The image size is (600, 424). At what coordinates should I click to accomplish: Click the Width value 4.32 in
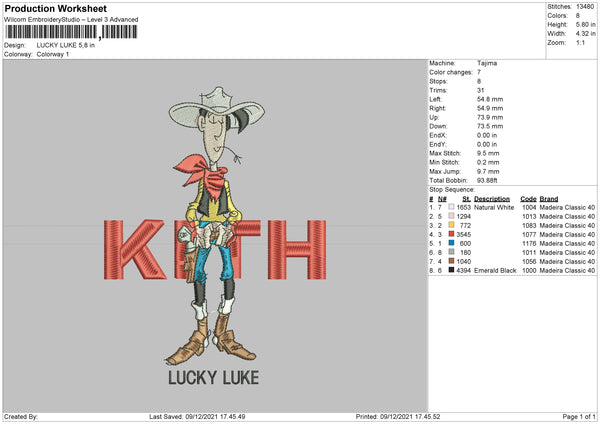(585, 34)
